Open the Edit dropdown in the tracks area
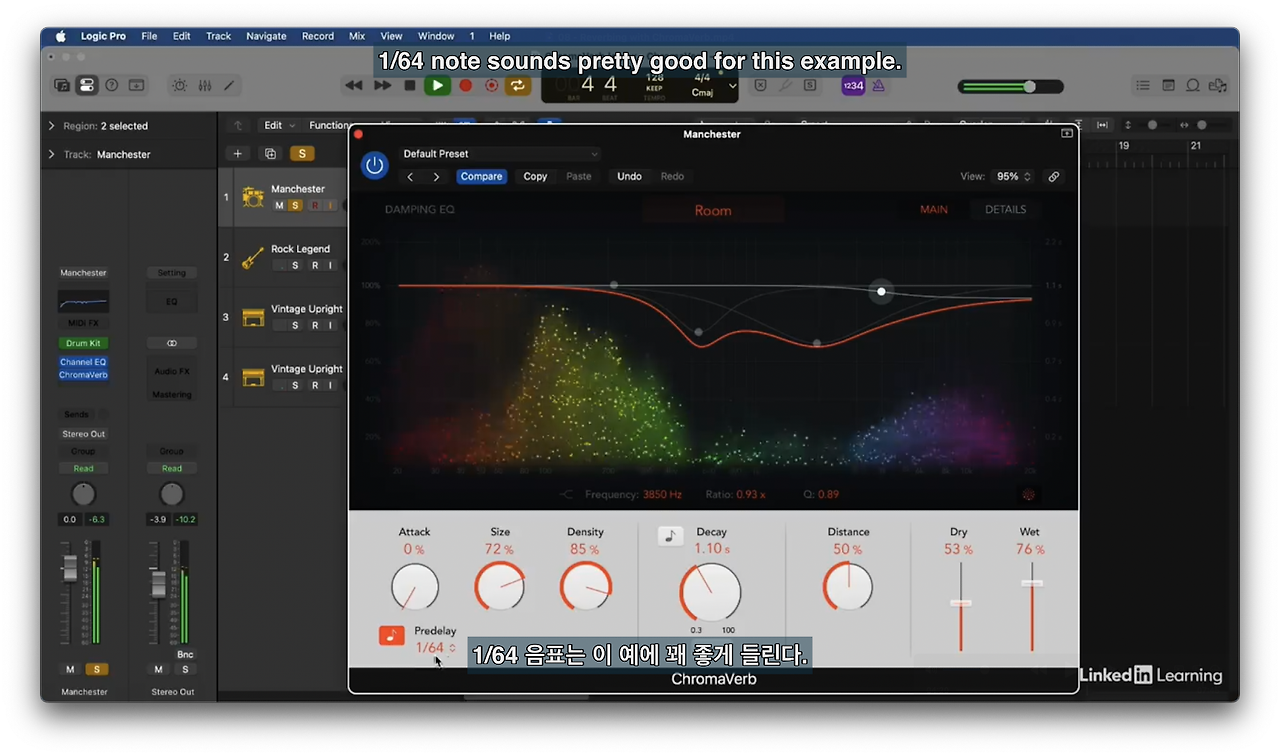 tap(279, 125)
